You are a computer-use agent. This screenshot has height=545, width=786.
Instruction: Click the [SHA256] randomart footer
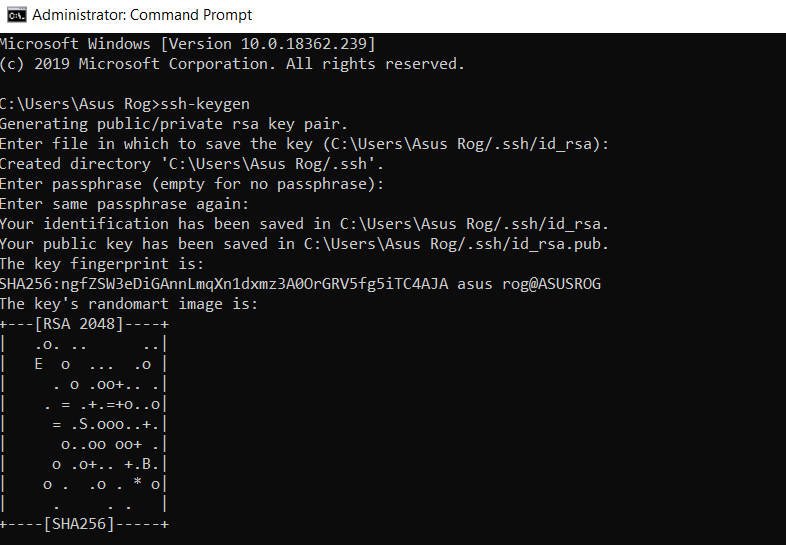pos(79,524)
